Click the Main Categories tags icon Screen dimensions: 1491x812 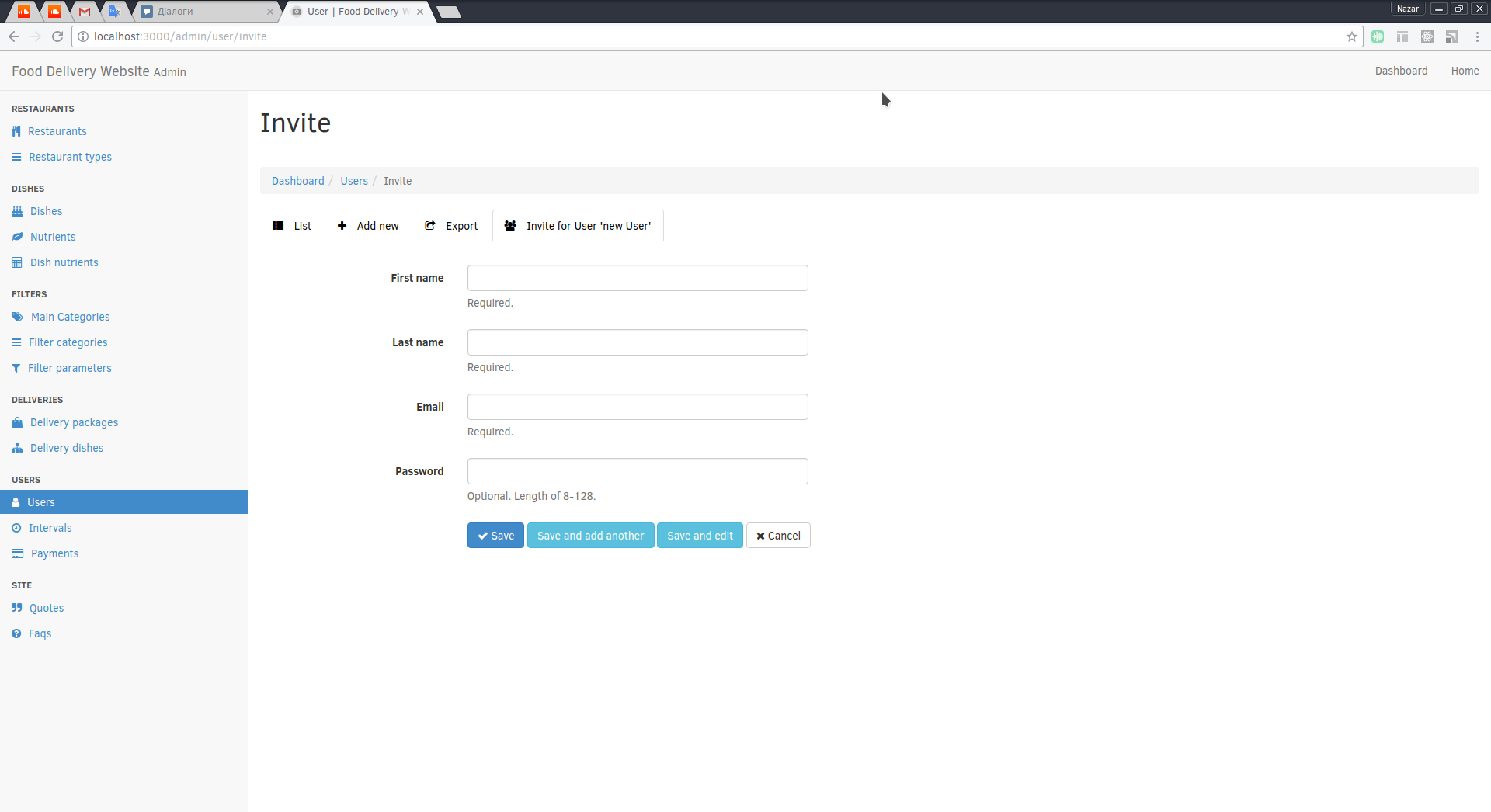pos(18,317)
